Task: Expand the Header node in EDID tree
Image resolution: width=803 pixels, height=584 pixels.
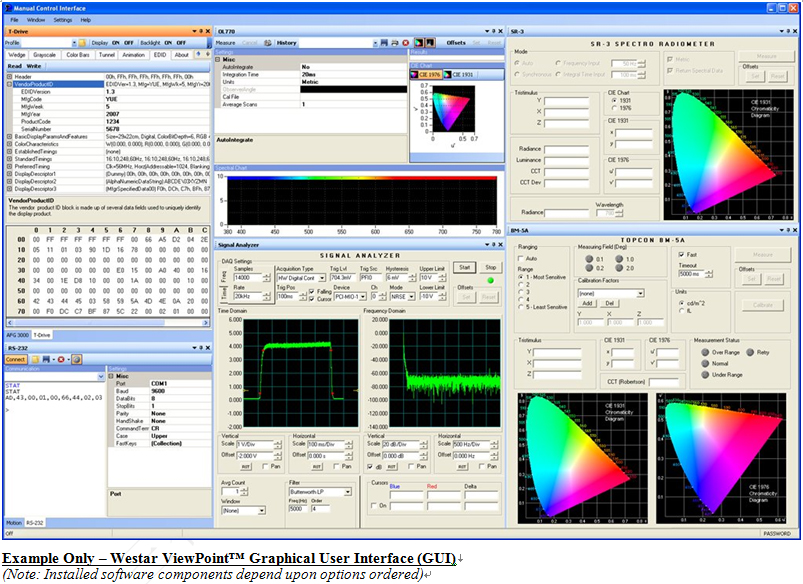Action: (x=9, y=77)
